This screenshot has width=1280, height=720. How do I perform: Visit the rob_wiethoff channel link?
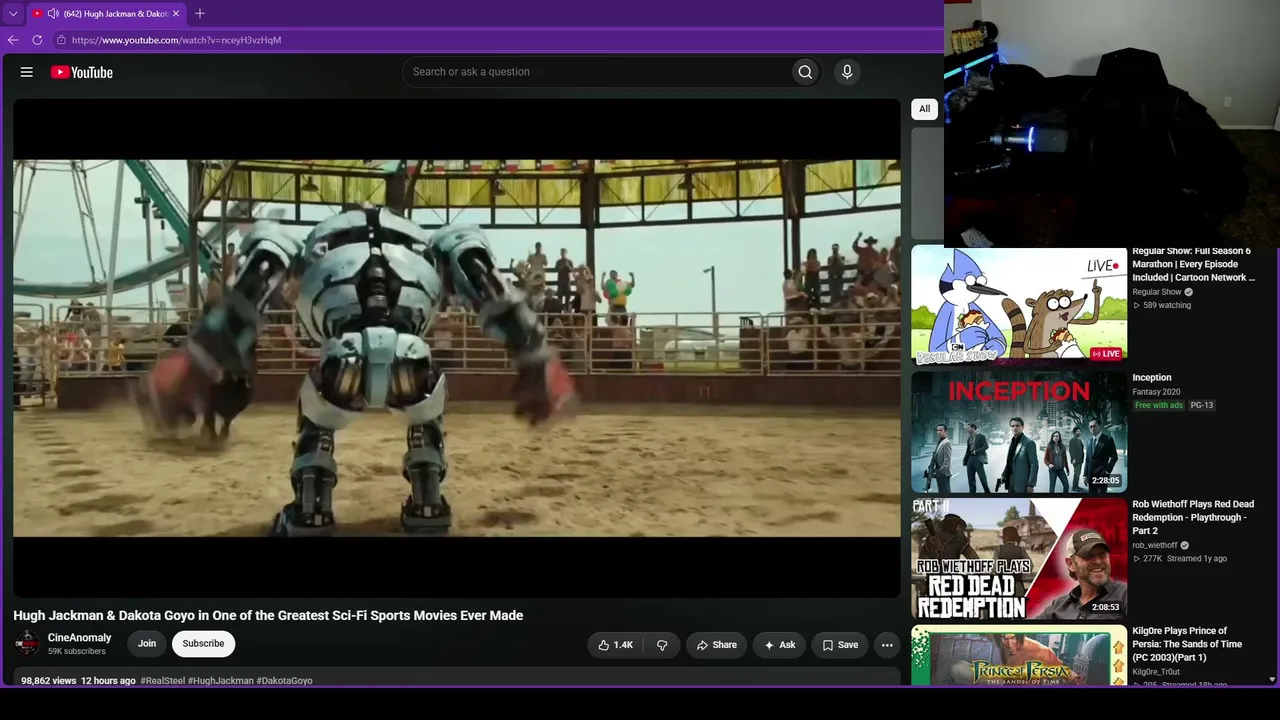pos(1155,546)
